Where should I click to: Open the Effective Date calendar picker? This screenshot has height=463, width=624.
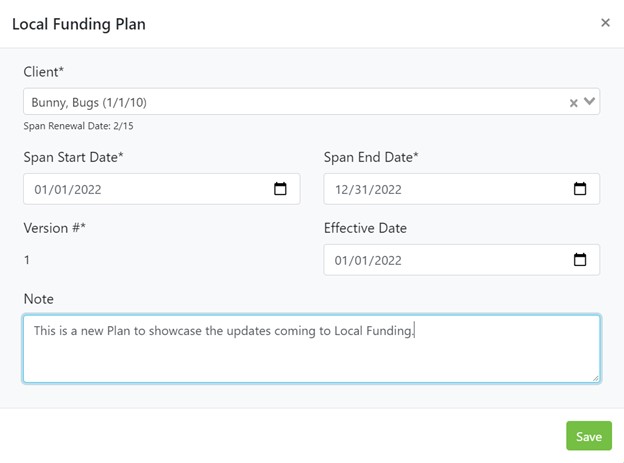click(x=580, y=260)
